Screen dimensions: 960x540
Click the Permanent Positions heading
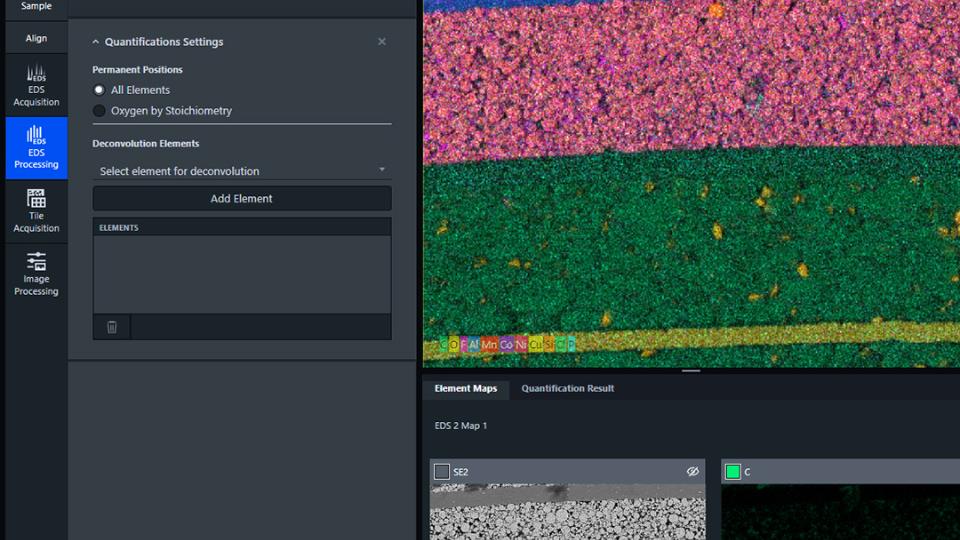[x=137, y=70]
